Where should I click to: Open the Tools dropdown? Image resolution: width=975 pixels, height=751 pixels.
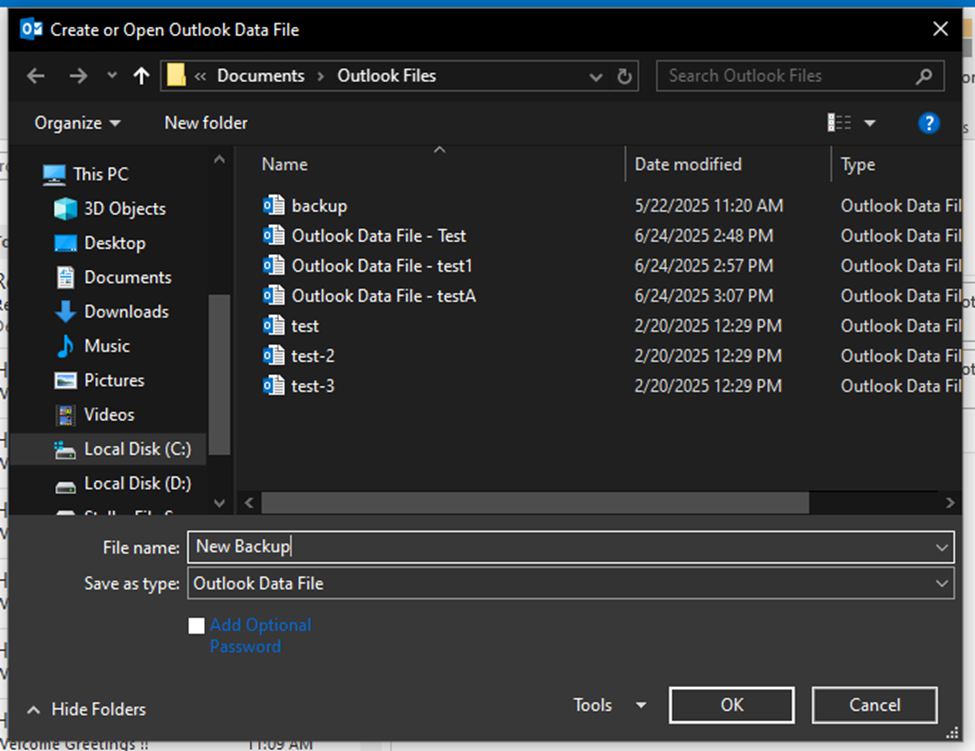coord(609,705)
